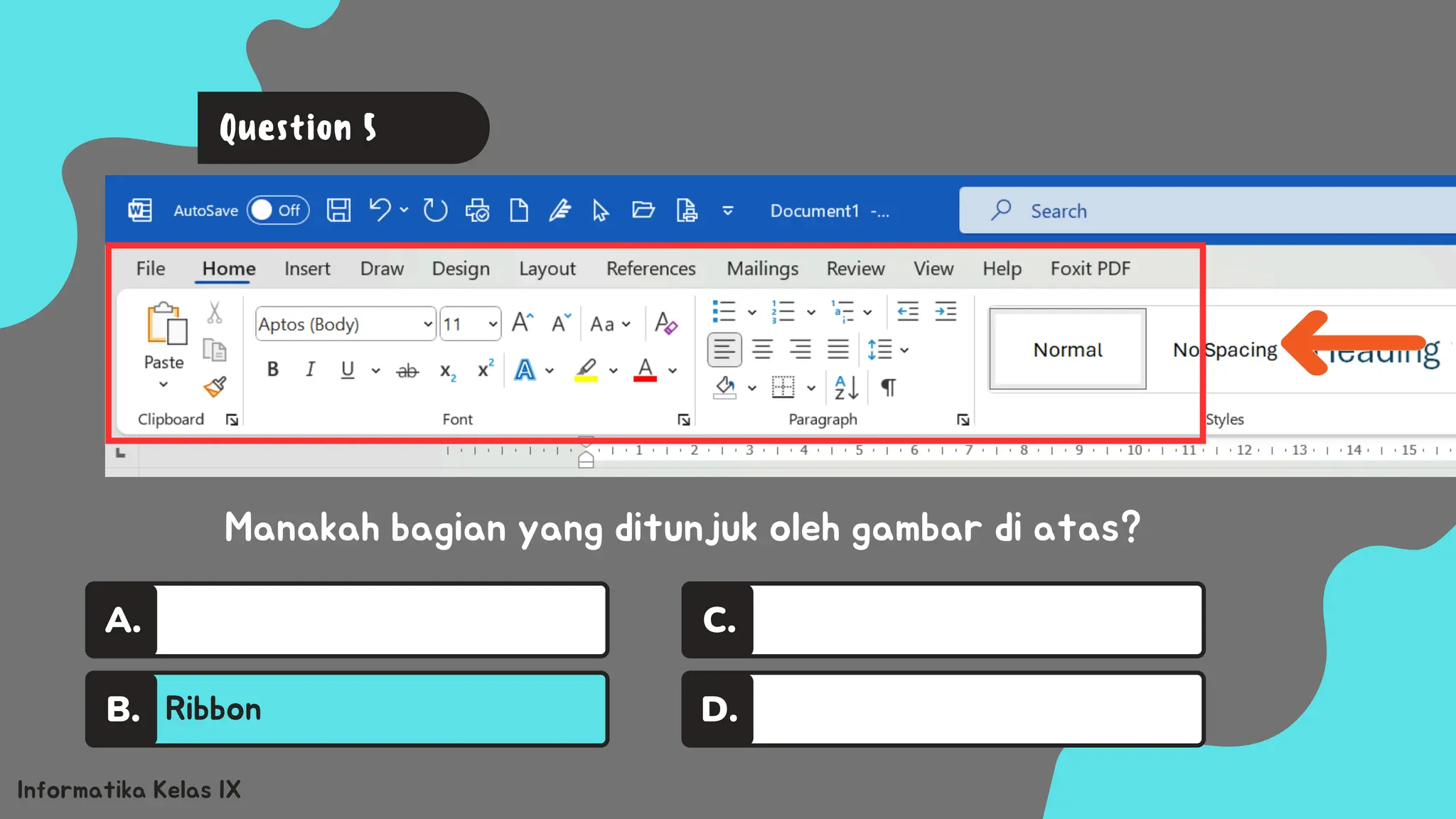The height and width of the screenshot is (819, 1456).
Task: Toggle Center alignment
Action: (763, 350)
